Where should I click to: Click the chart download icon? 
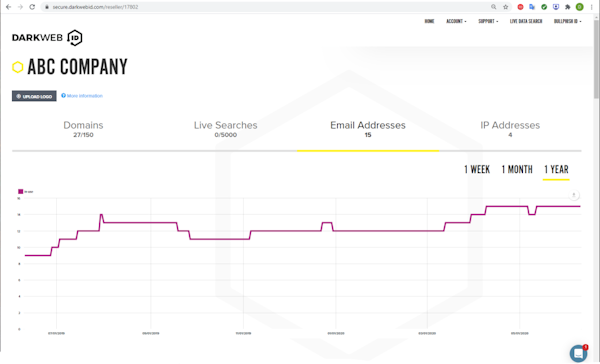point(574,195)
